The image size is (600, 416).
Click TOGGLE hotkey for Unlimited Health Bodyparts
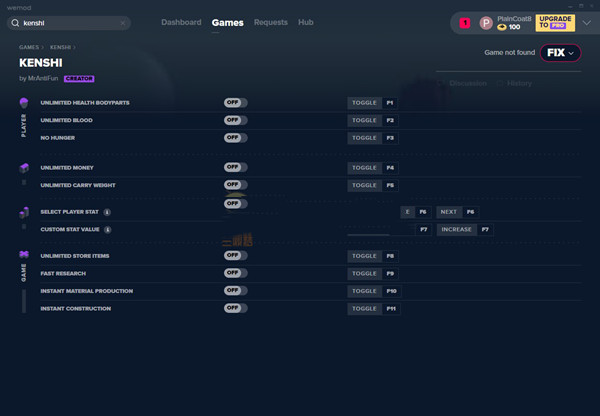coord(373,103)
